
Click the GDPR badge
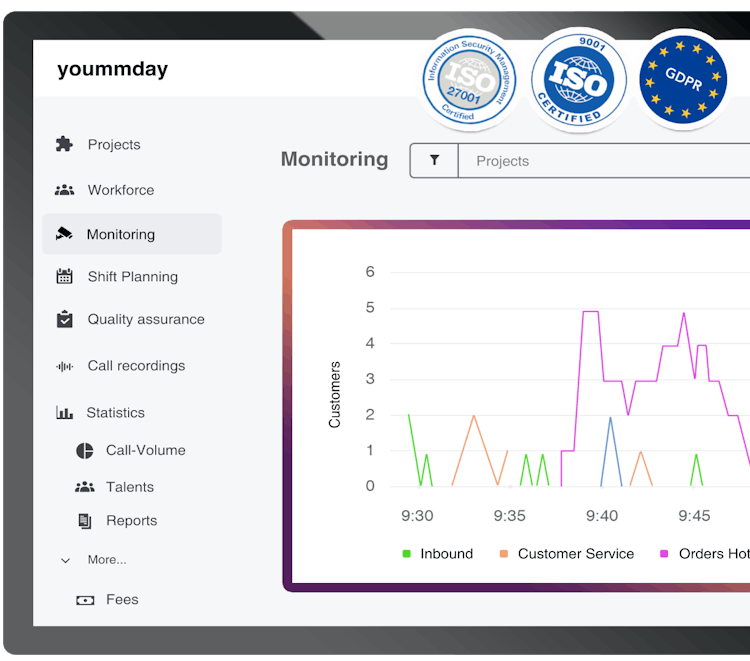point(683,79)
